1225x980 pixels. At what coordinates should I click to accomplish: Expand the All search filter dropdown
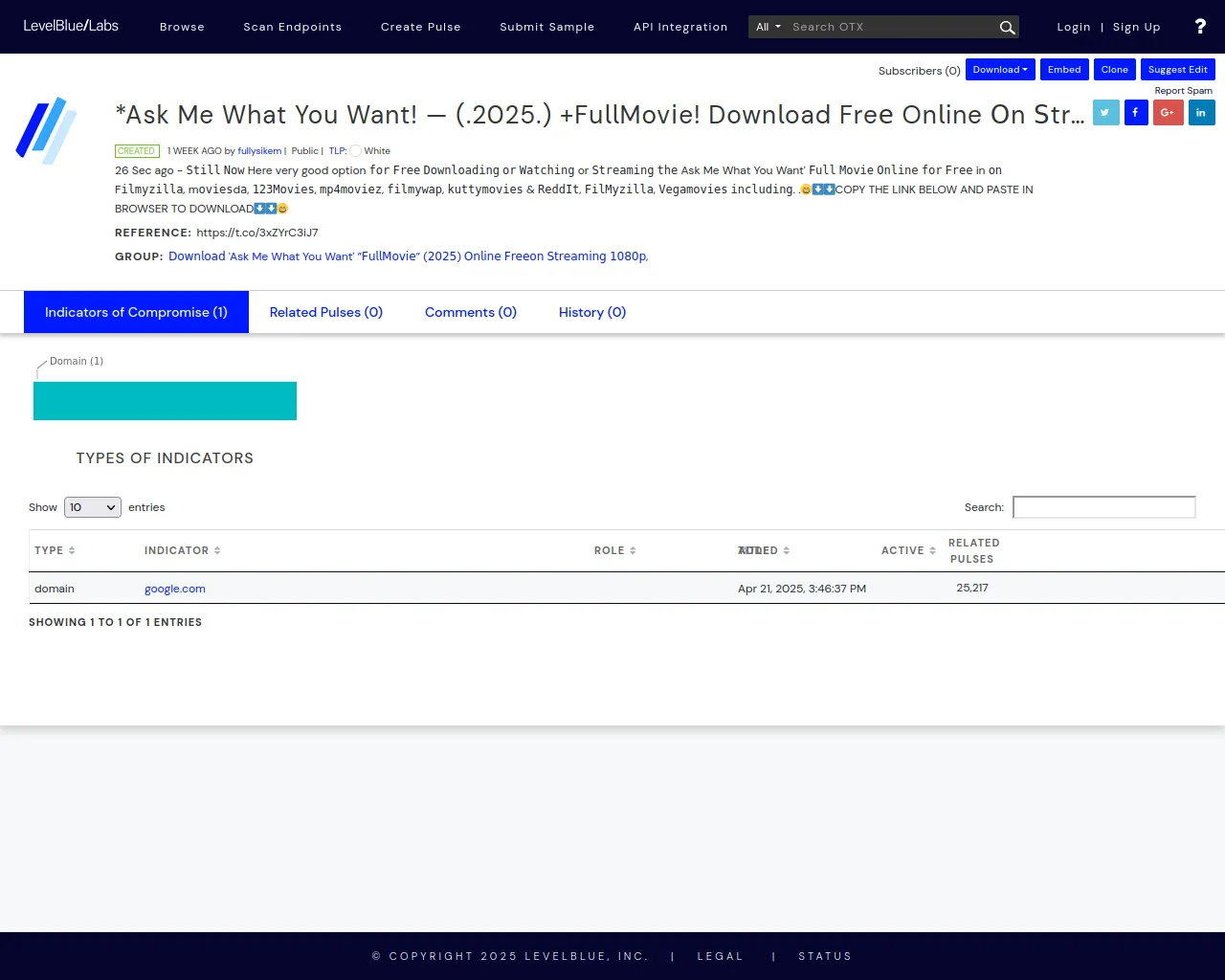coord(768,27)
